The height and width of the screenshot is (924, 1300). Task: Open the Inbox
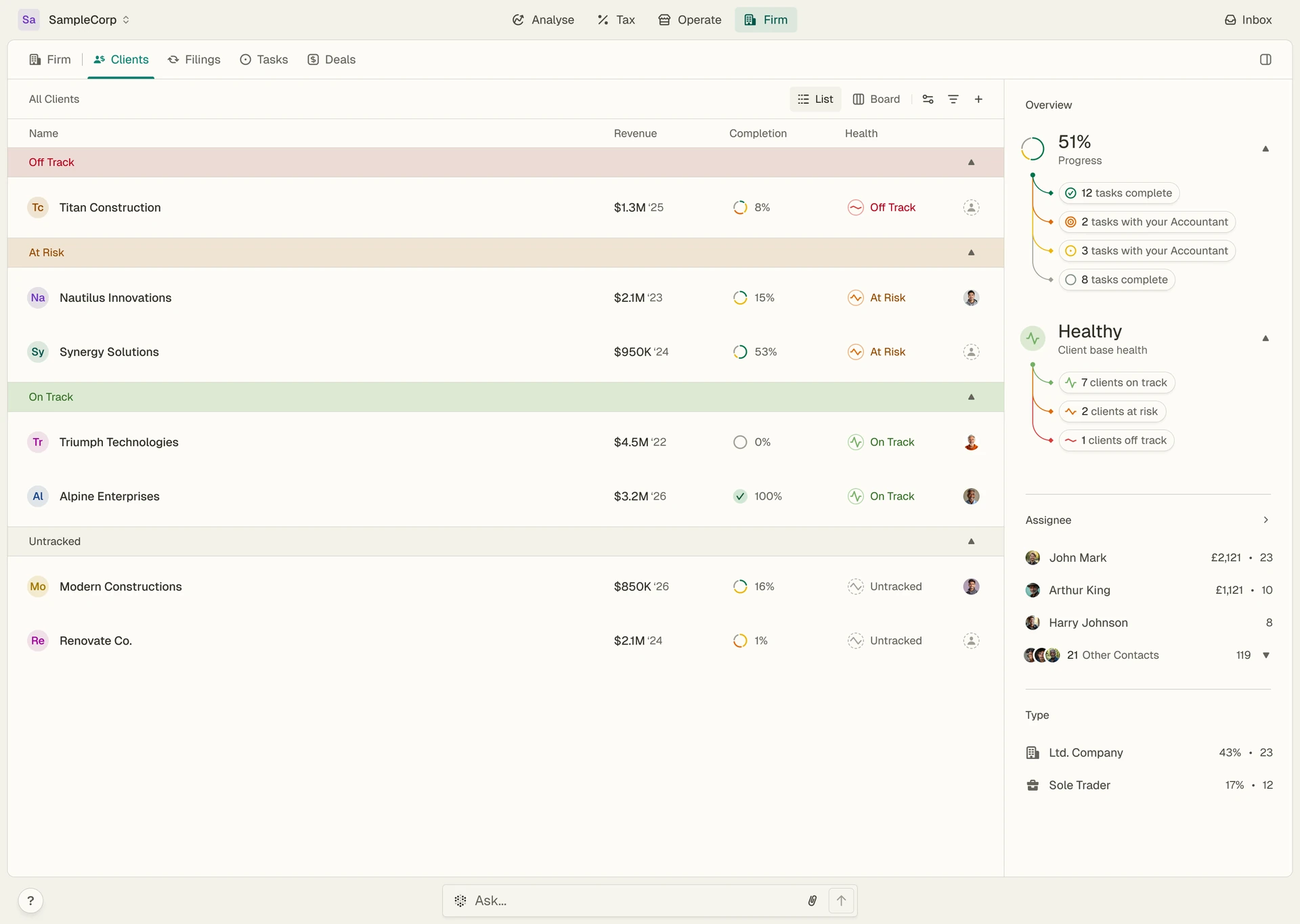(1249, 20)
